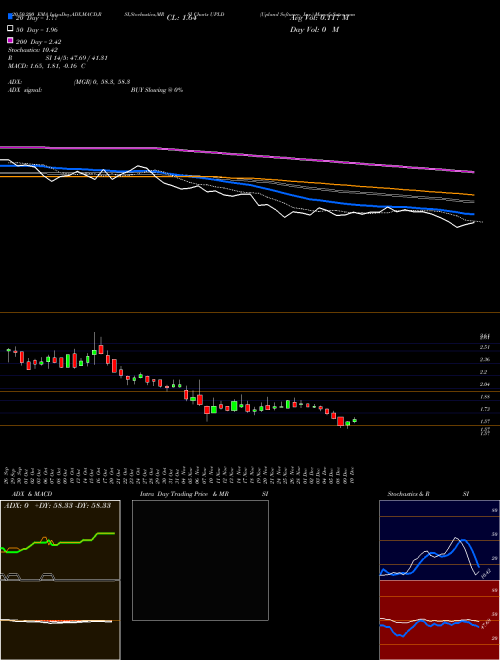The height and width of the screenshot is (660, 500).
Task: Click the 2.36 price axis label
Action: coord(485,359)
